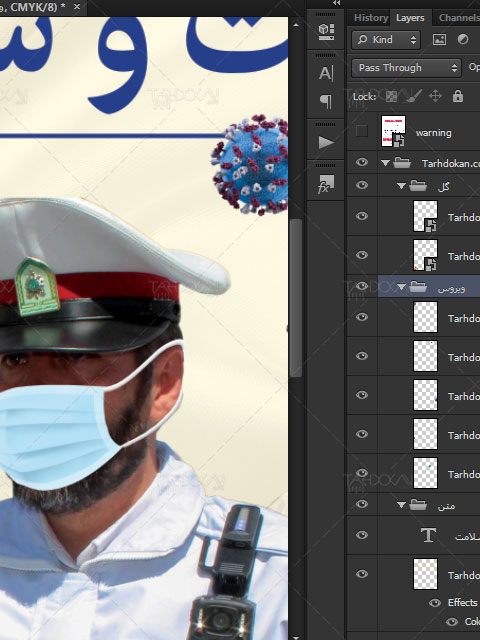Screen dimensions: 480x640
Task: Open the Paragraph panel icon
Action: tap(326, 101)
